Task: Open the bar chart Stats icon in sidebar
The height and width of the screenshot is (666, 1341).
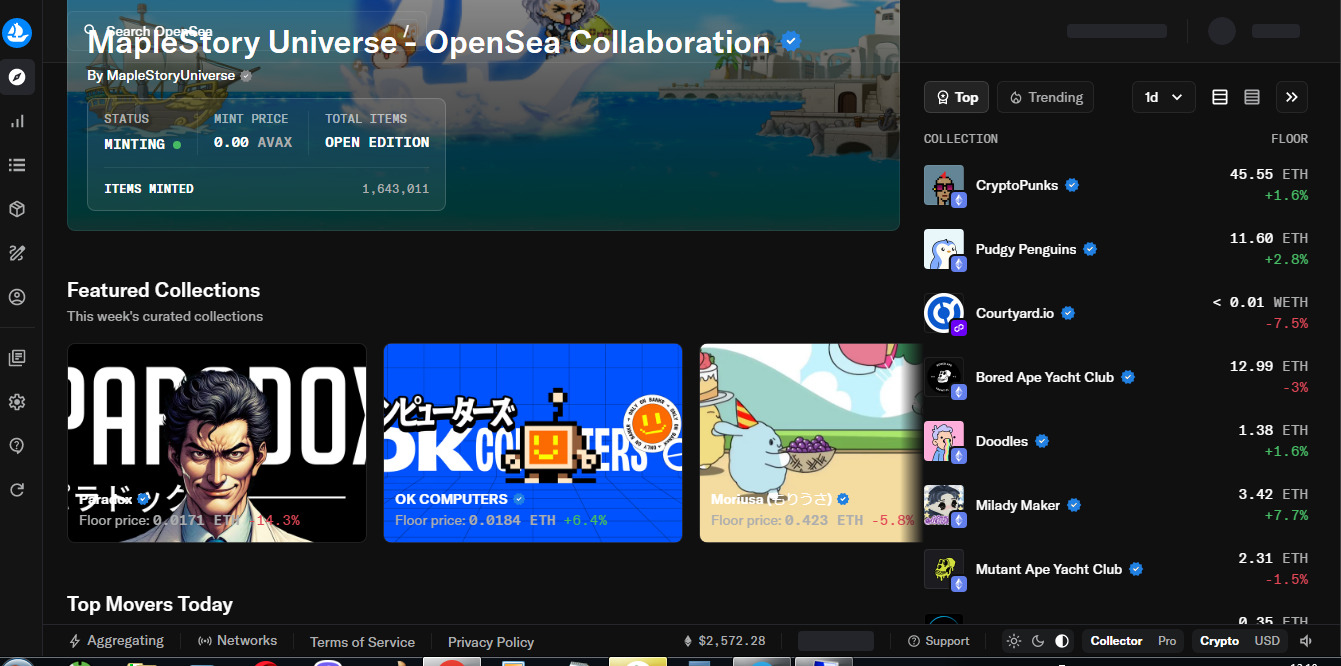Action: pos(17,121)
